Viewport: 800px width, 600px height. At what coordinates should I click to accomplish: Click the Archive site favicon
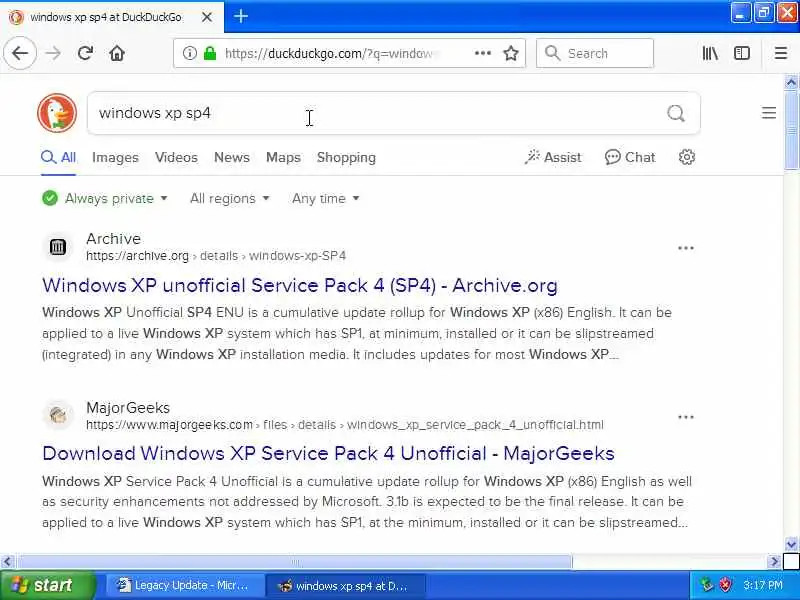coord(58,247)
